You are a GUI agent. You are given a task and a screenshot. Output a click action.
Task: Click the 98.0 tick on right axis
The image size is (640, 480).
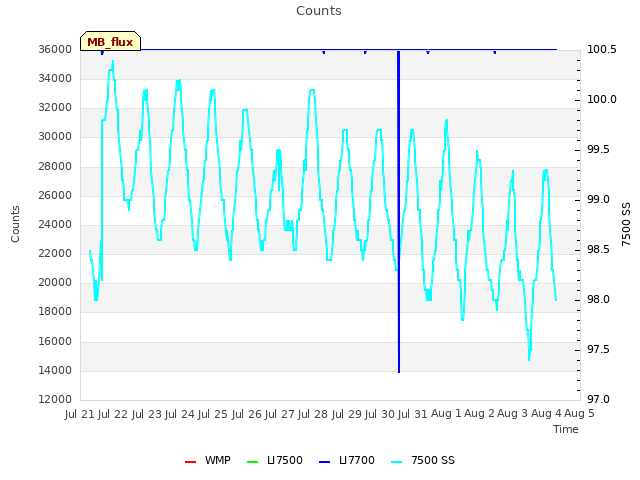click(598, 300)
